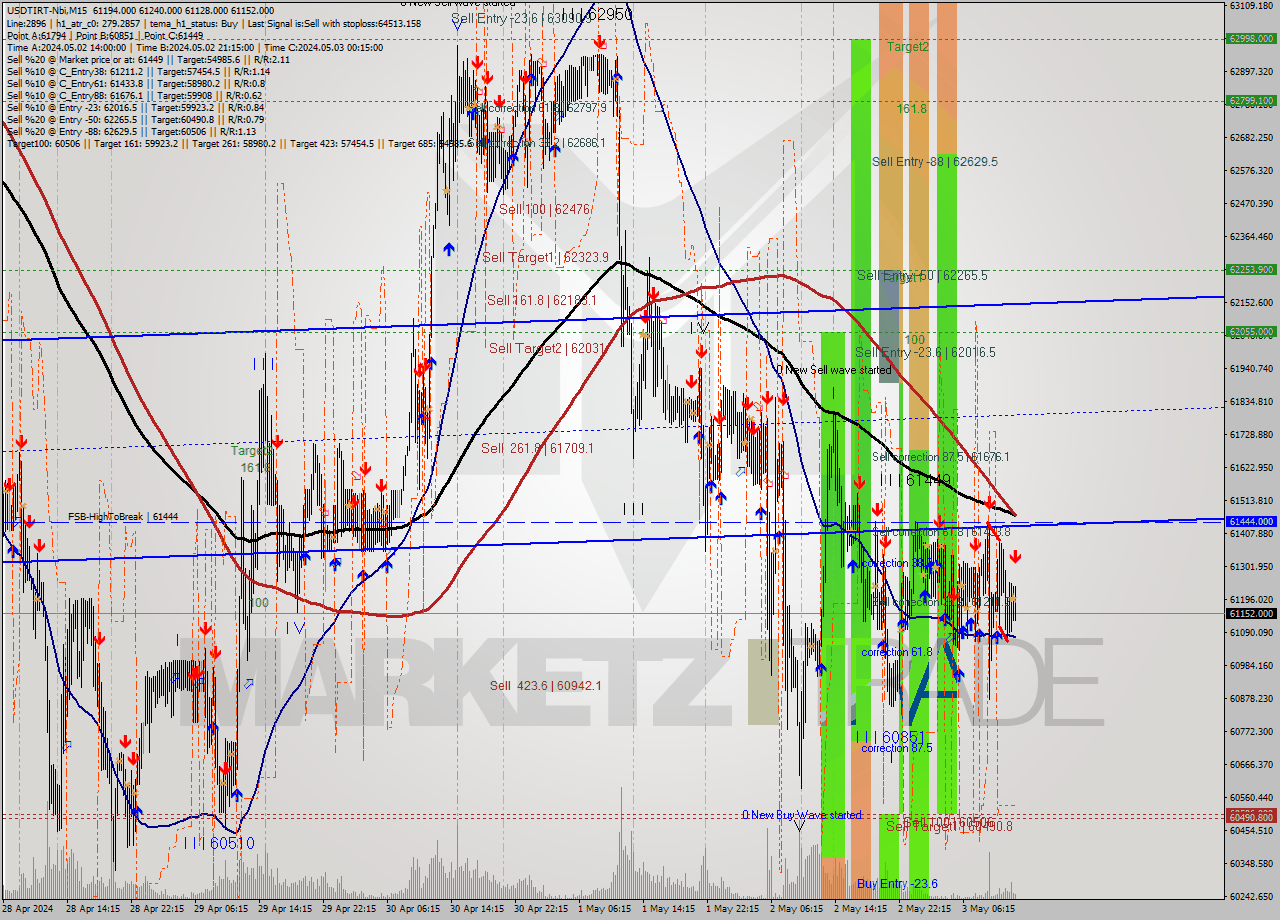Select the 'FSB-HighToBreak | 61444' label
Image resolution: width=1280 pixels, height=920 pixels.
123,516
